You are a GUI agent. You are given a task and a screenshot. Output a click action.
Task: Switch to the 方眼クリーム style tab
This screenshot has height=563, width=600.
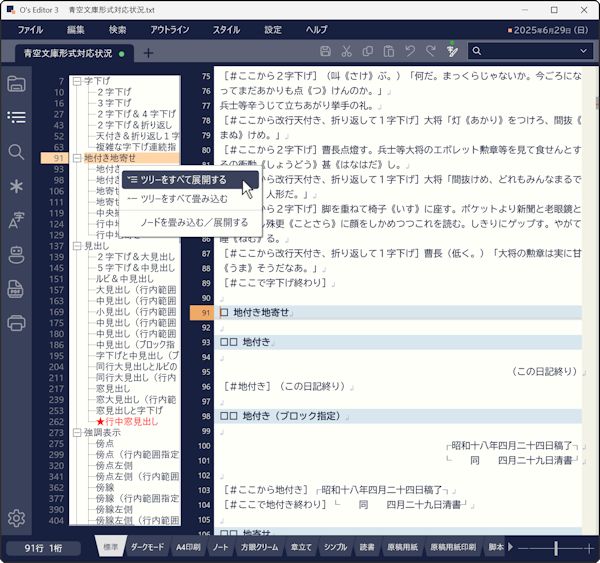point(259,547)
